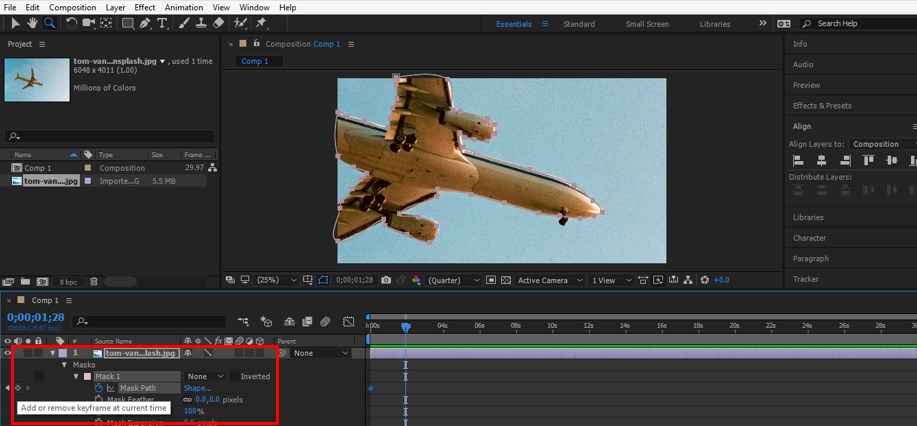Click reset exposure icon in viewer
This screenshot has height=426, width=917.
click(705, 280)
